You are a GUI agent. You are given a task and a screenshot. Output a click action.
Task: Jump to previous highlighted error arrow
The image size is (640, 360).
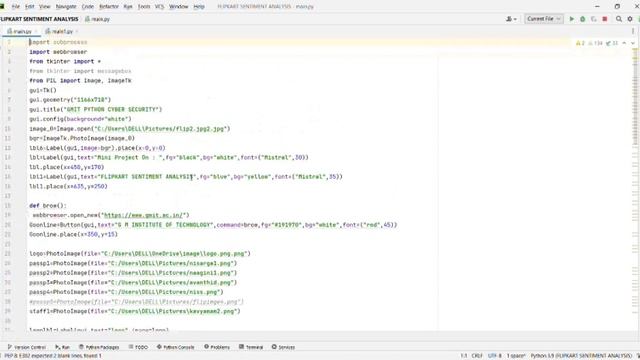point(624,43)
